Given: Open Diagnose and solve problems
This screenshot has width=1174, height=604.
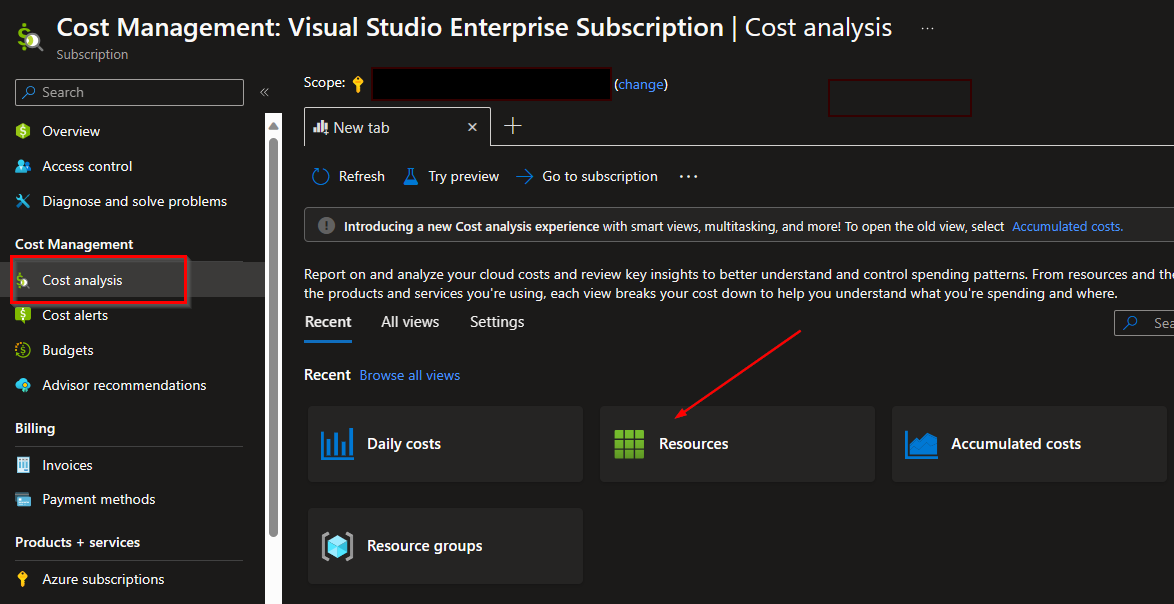Looking at the screenshot, I should tap(134, 201).
